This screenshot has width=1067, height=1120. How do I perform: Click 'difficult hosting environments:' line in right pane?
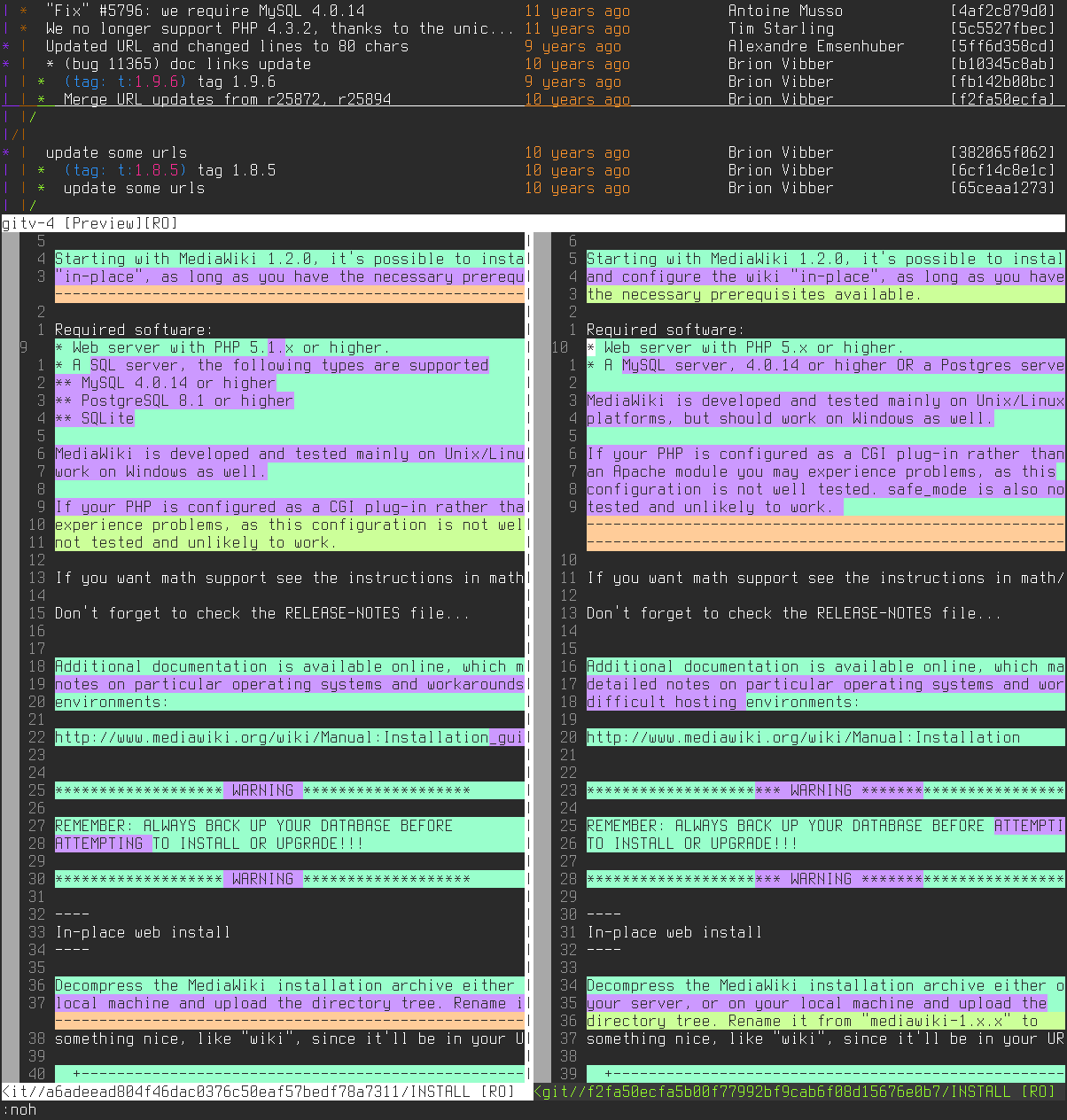pos(723,702)
